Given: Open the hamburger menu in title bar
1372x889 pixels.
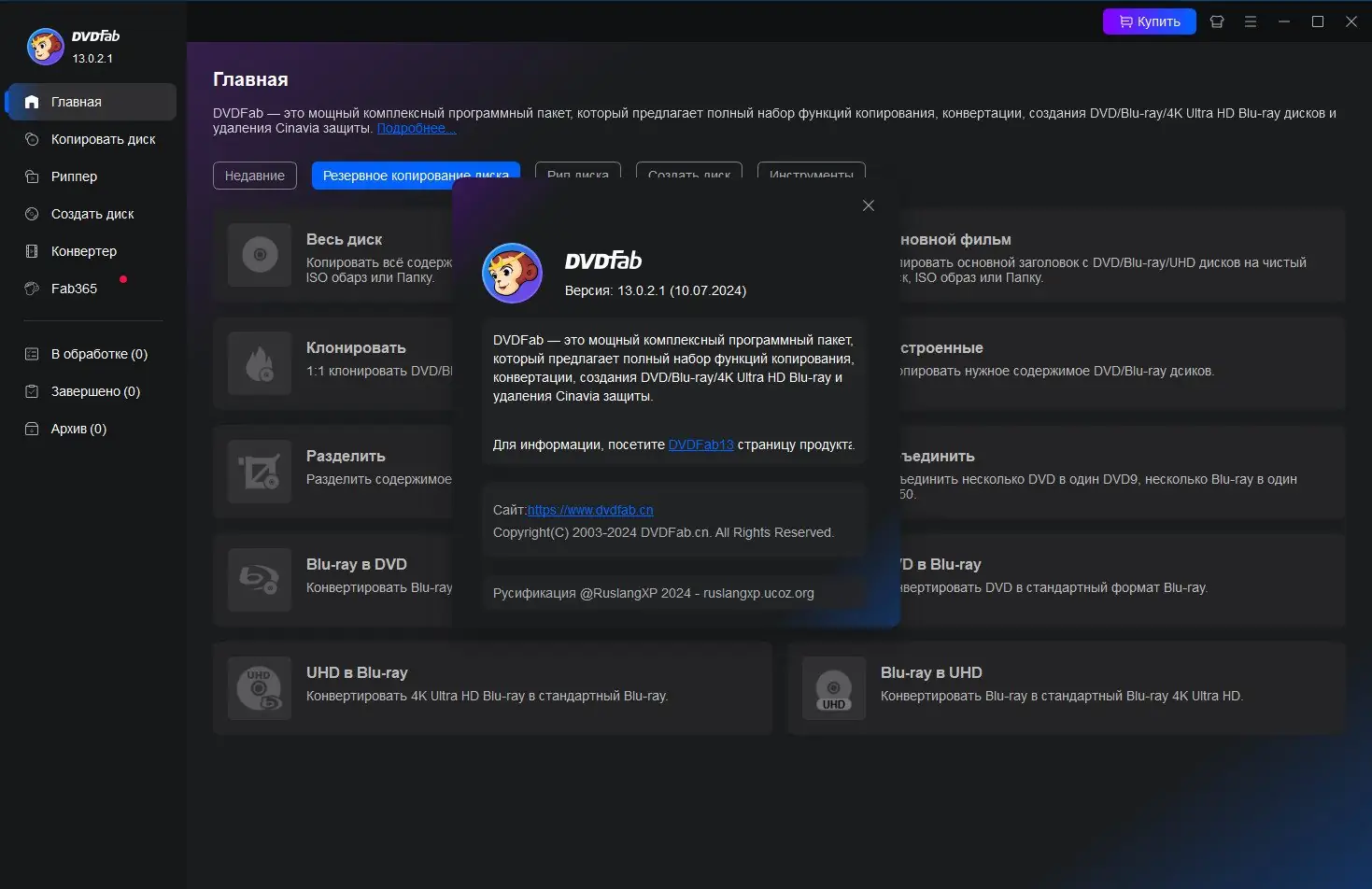Looking at the screenshot, I should [1251, 21].
